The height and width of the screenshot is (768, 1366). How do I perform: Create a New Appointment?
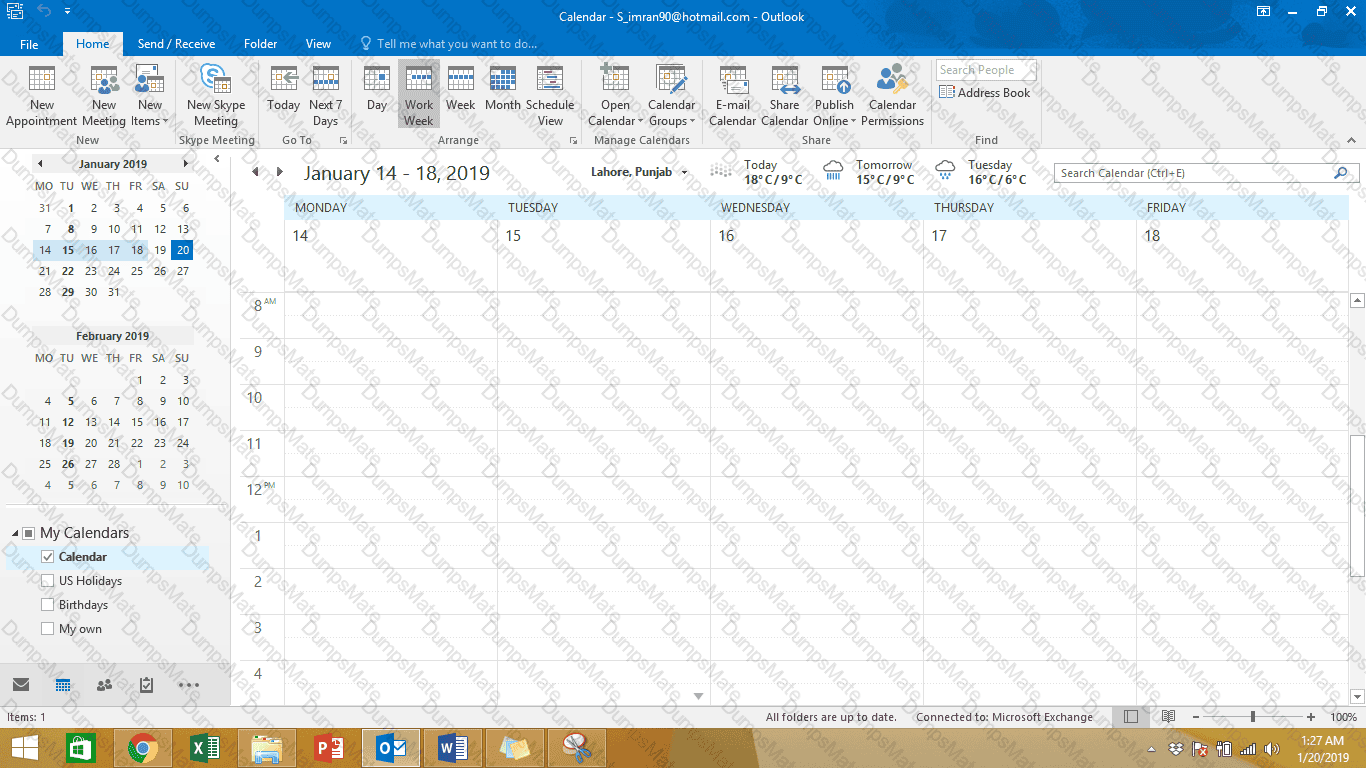[x=42, y=96]
